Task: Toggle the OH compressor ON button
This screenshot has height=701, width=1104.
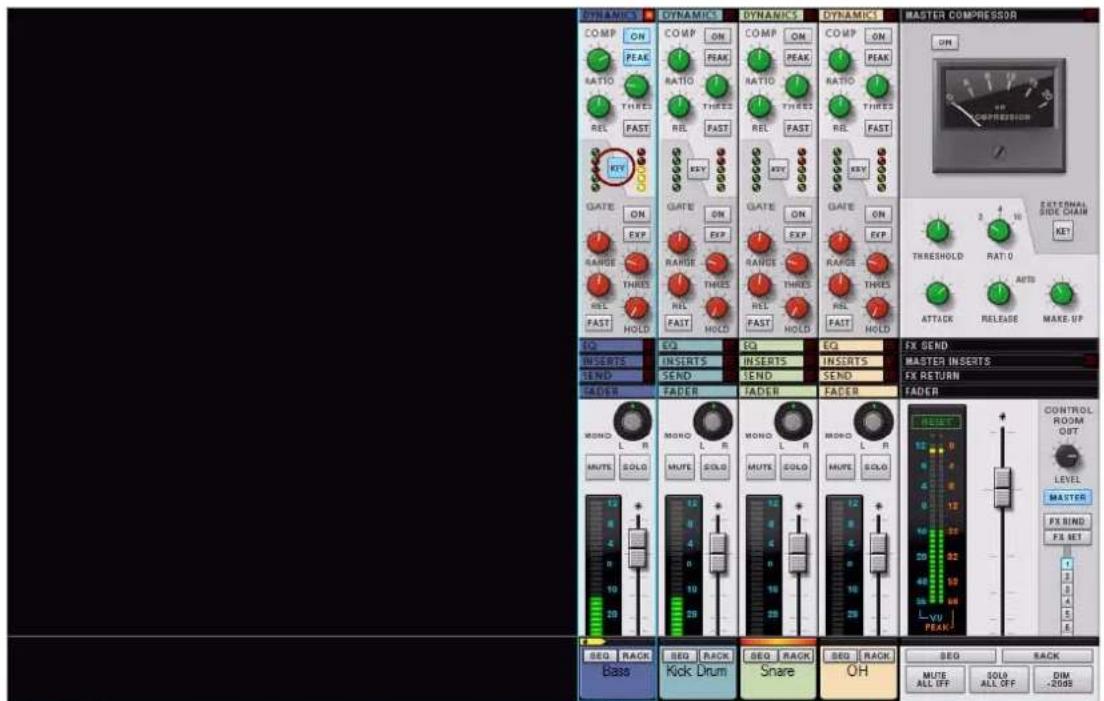Action: pyautogui.click(x=878, y=36)
